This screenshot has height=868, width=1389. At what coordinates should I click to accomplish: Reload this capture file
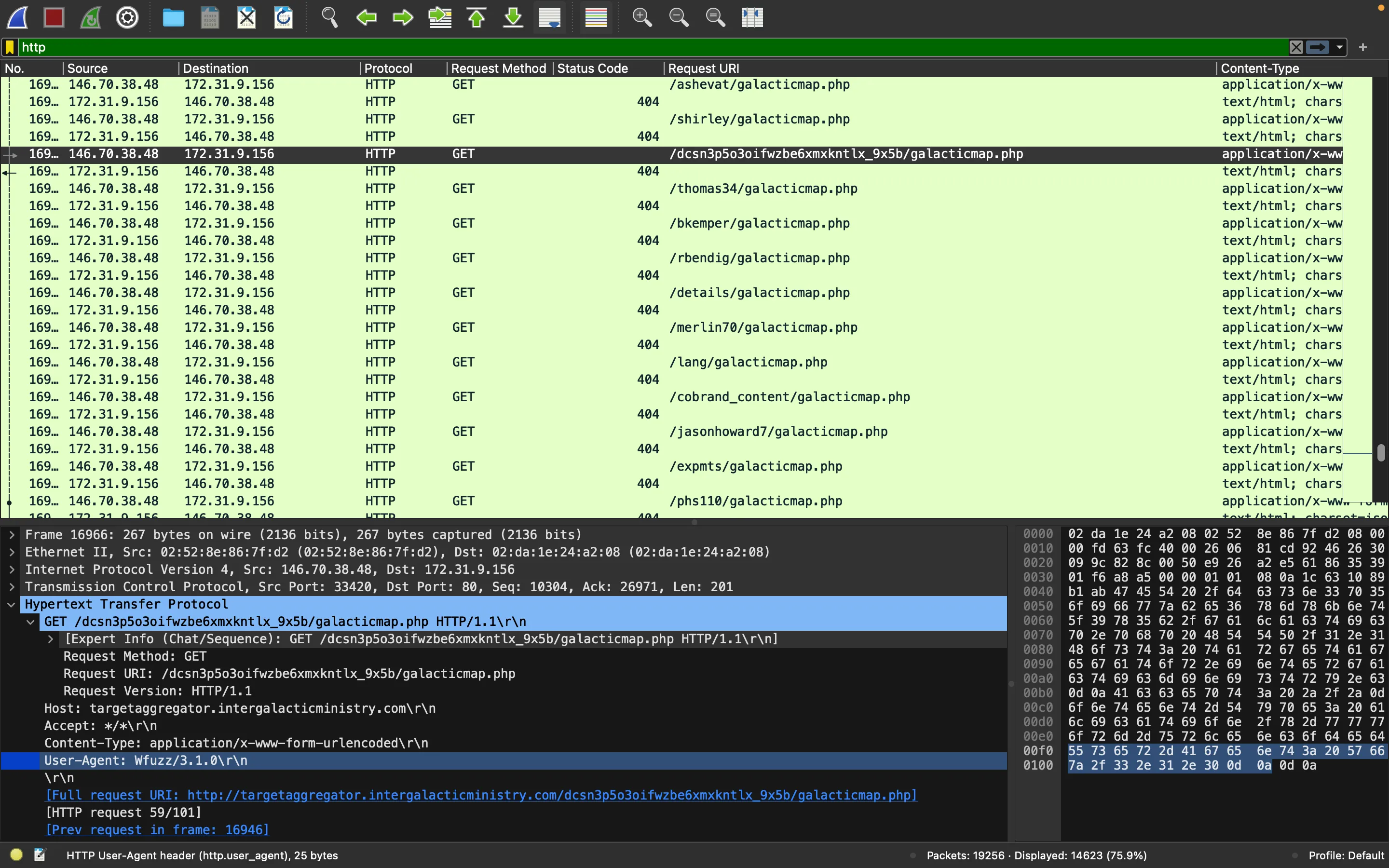pyautogui.click(x=284, y=17)
